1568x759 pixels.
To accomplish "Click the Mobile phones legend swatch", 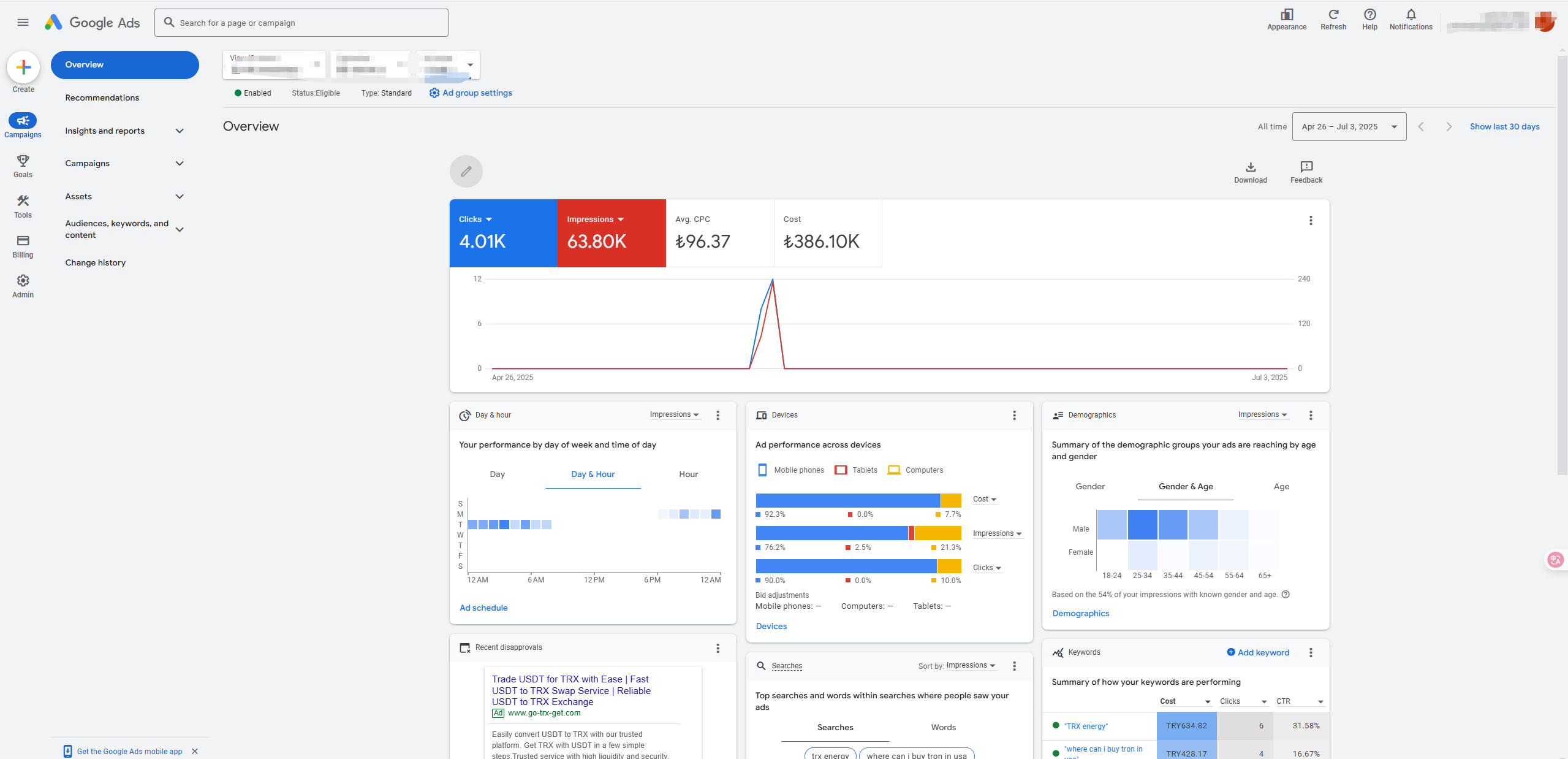I will (x=762, y=470).
